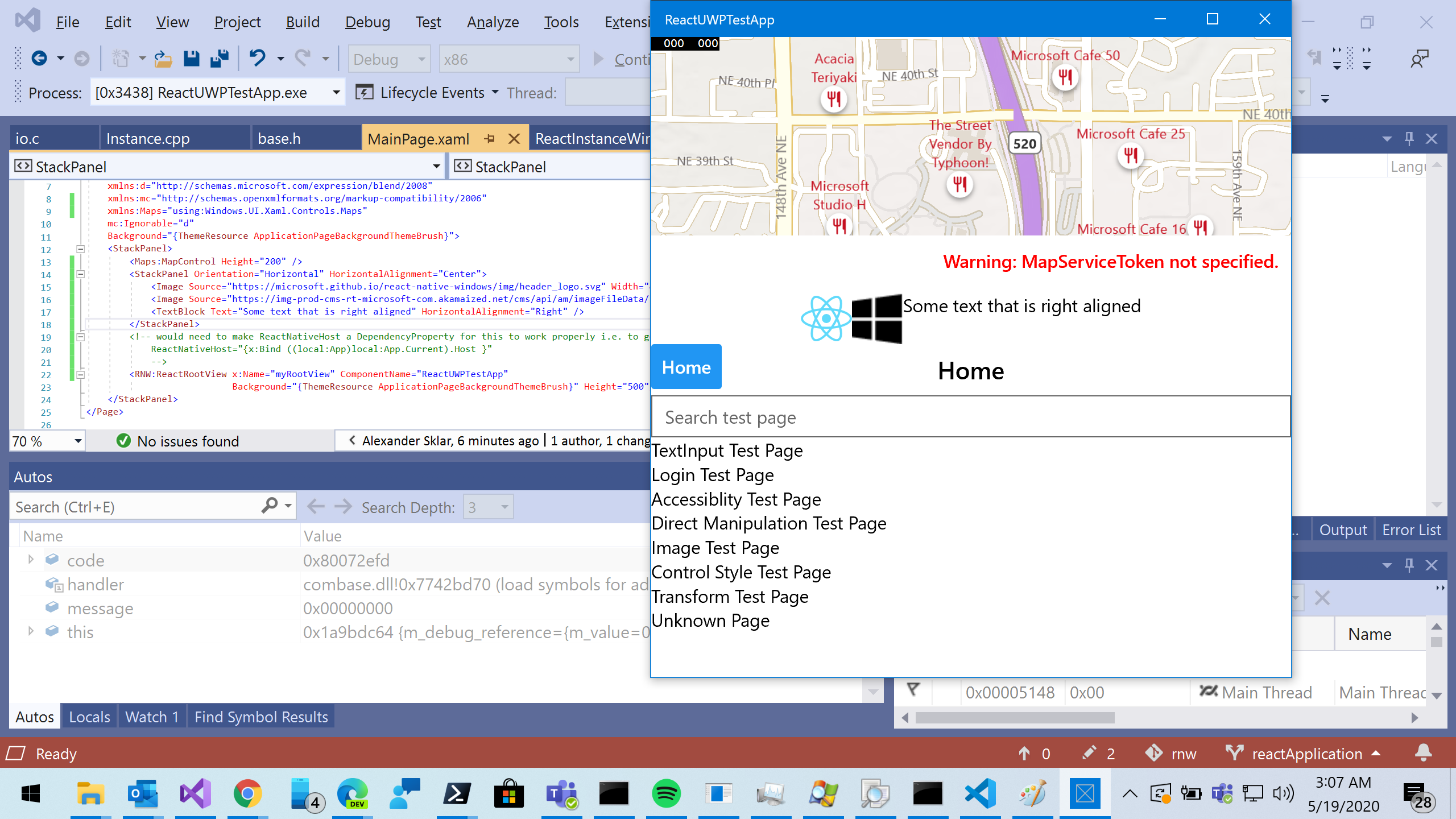Switch to the Locals tab
The height and width of the screenshot is (819, 1456).
pyautogui.click(x=89, y=717)
